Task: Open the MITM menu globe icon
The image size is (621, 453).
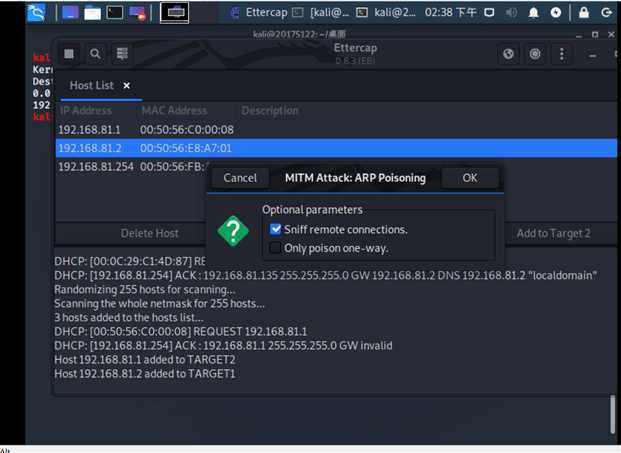Action: click(x=509, y=54)
